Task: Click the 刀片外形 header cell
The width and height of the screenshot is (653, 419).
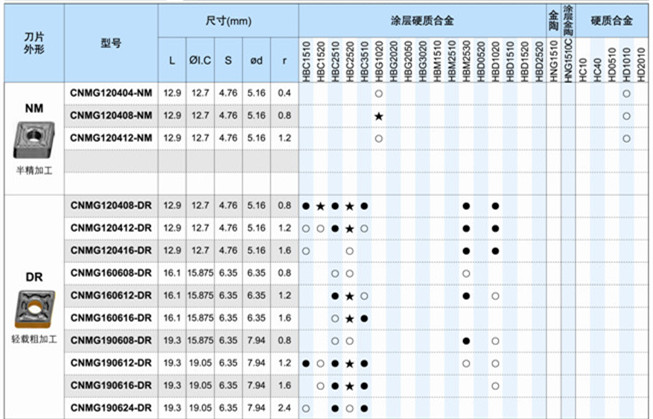Action: tap(33, 44)
